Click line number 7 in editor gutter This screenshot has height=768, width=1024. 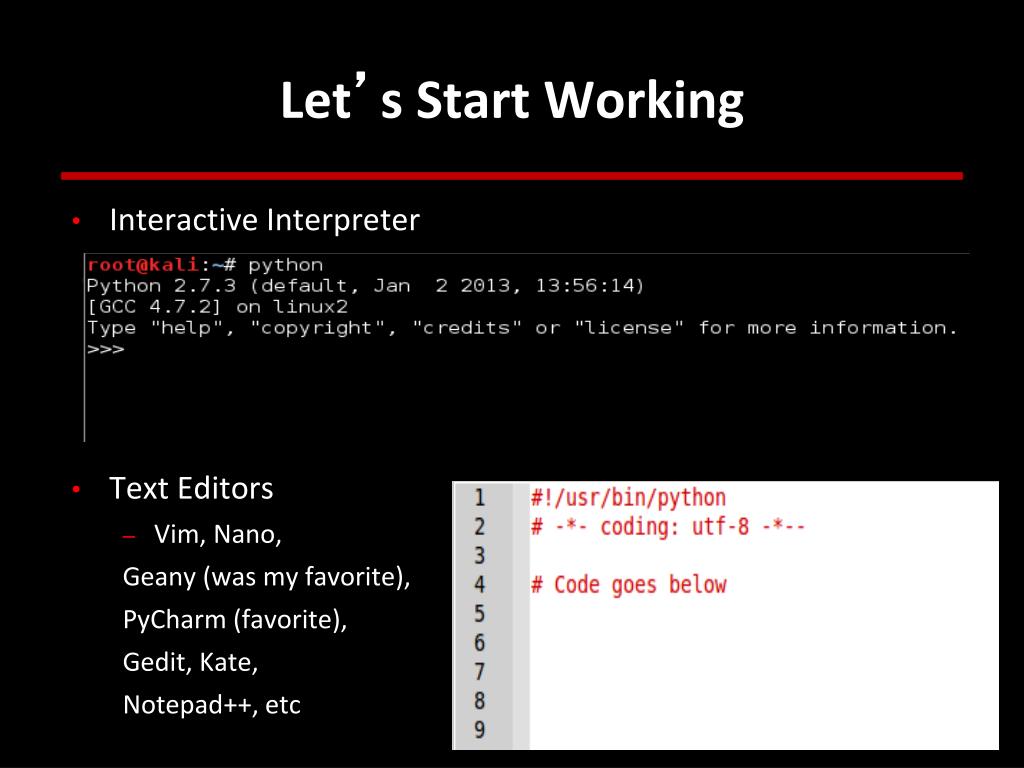[480, 671]
